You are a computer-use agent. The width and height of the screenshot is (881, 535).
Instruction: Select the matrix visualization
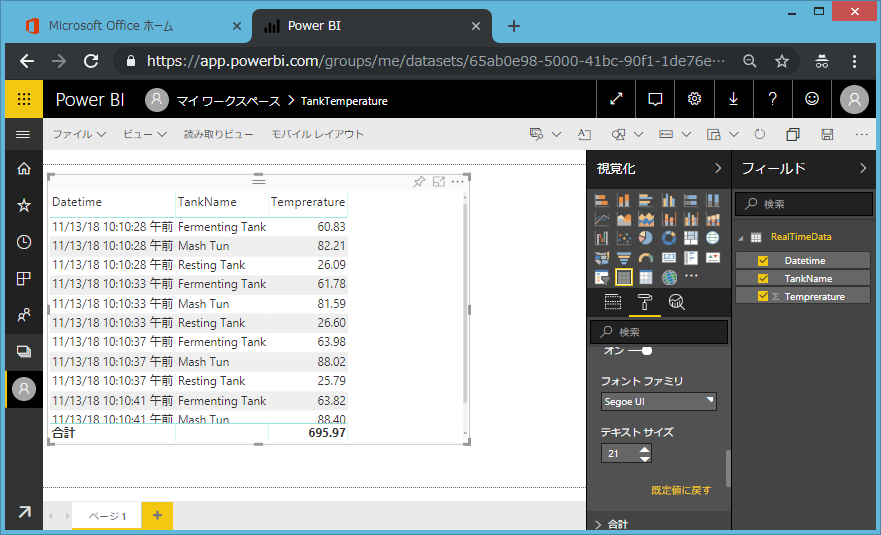coord(646,277)
